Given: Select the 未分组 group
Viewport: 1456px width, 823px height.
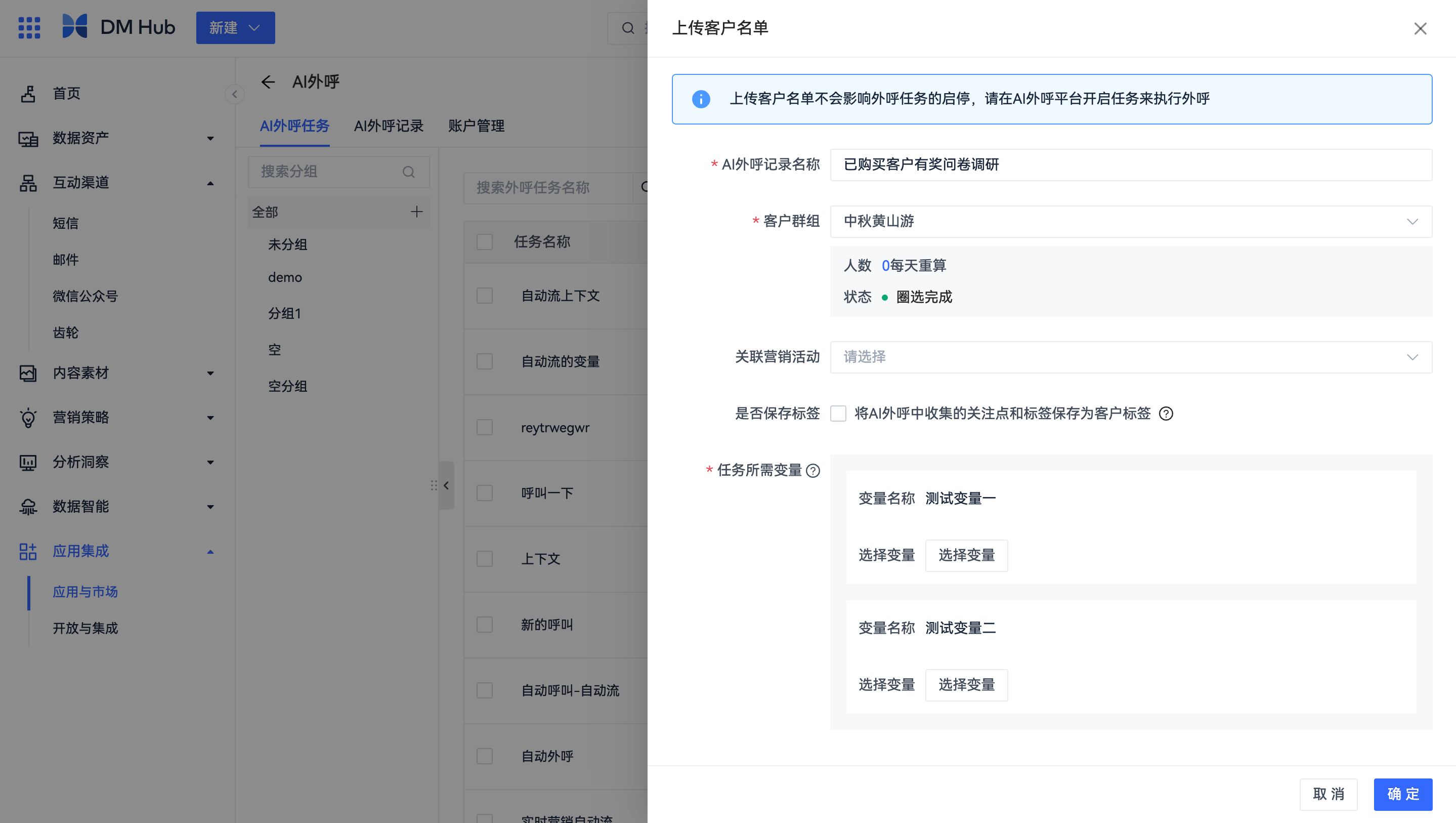Looking at the screenshot, I should tap(288, 244).
